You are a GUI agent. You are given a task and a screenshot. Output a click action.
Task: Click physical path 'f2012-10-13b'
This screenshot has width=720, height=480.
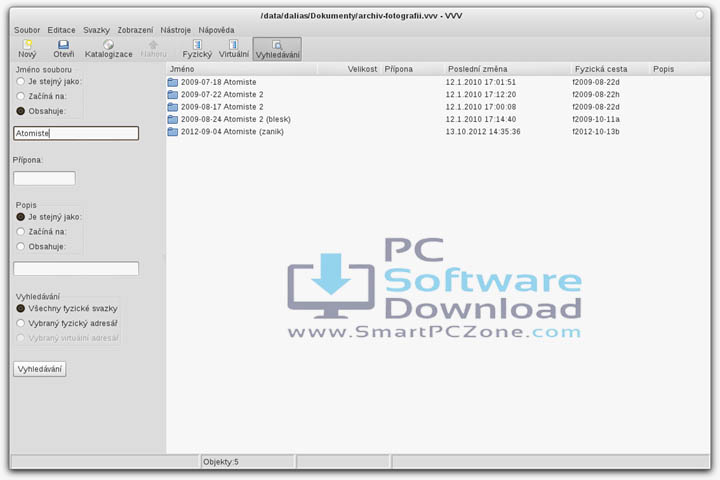[596, 132]
